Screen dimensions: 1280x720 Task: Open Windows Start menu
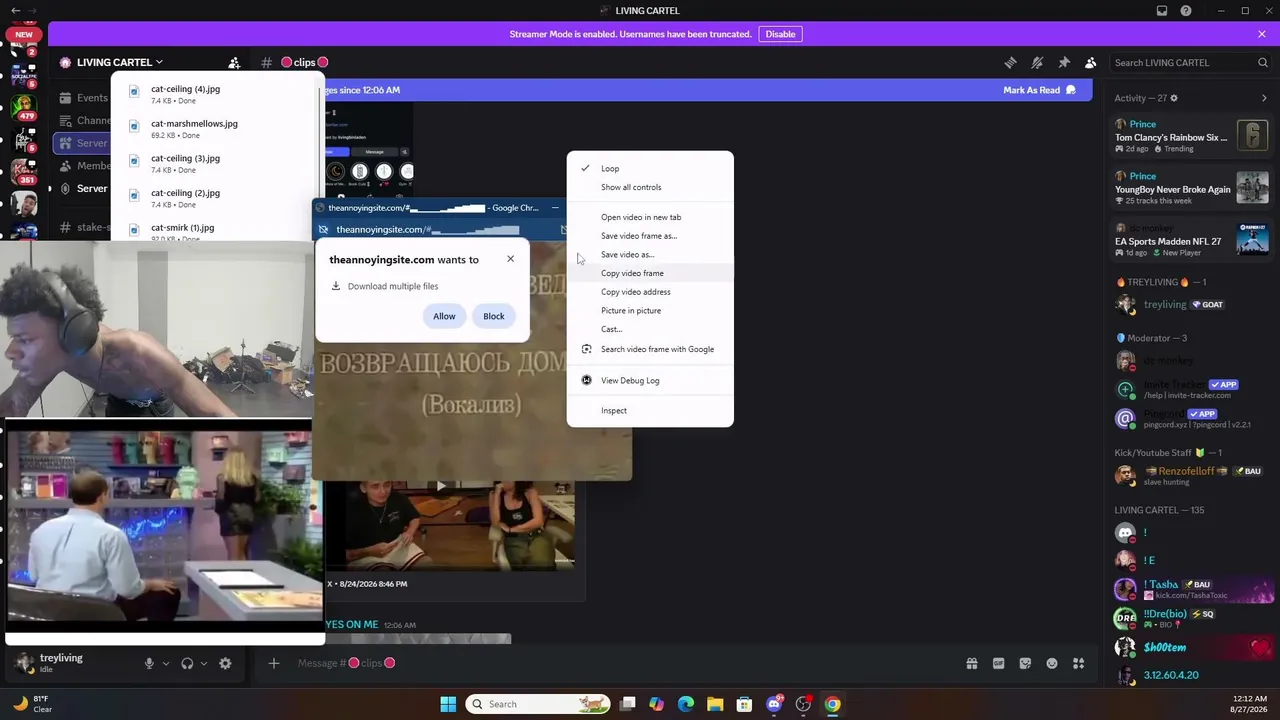pyautogui.click(x=448, y=704)
